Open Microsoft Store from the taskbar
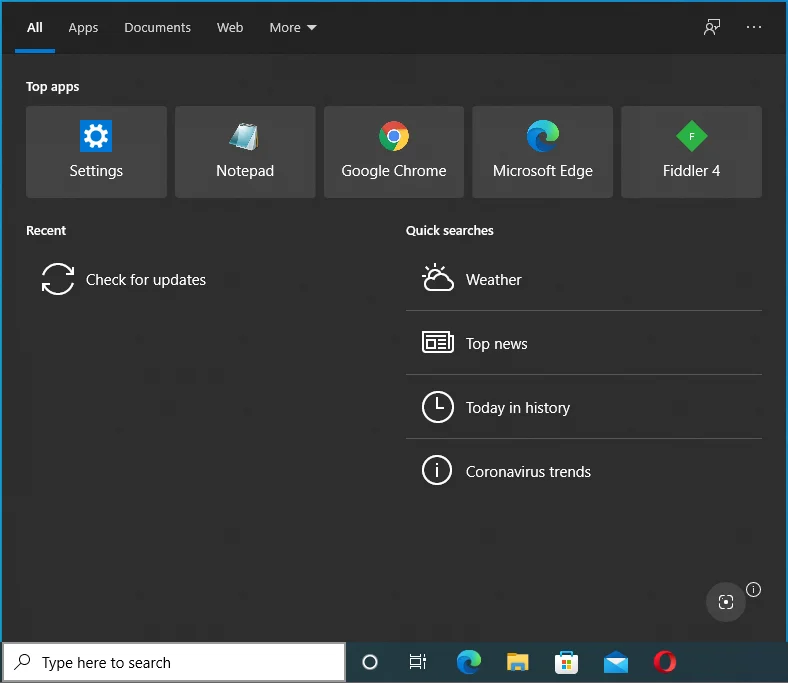Viewport: 788px width, 683px height. pos(566,662)
